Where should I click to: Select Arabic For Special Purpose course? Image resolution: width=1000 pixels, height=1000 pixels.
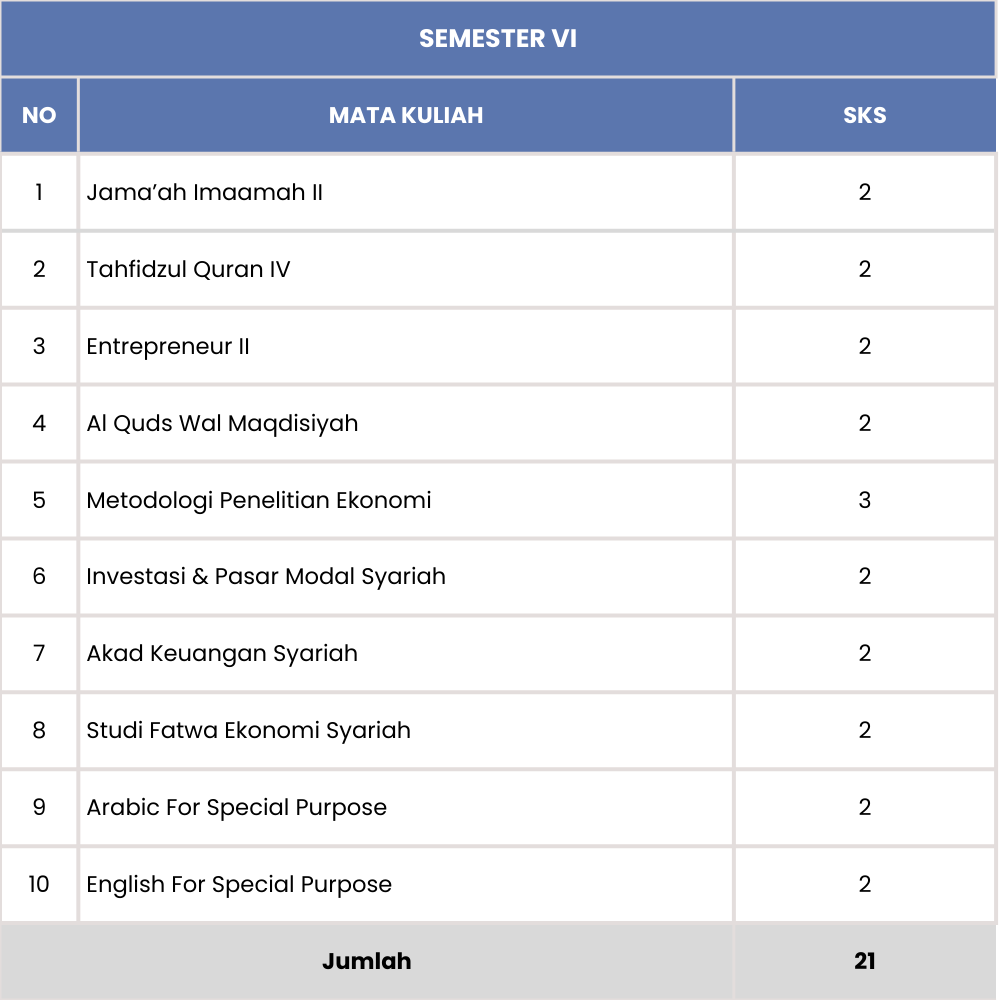(236, 808)
